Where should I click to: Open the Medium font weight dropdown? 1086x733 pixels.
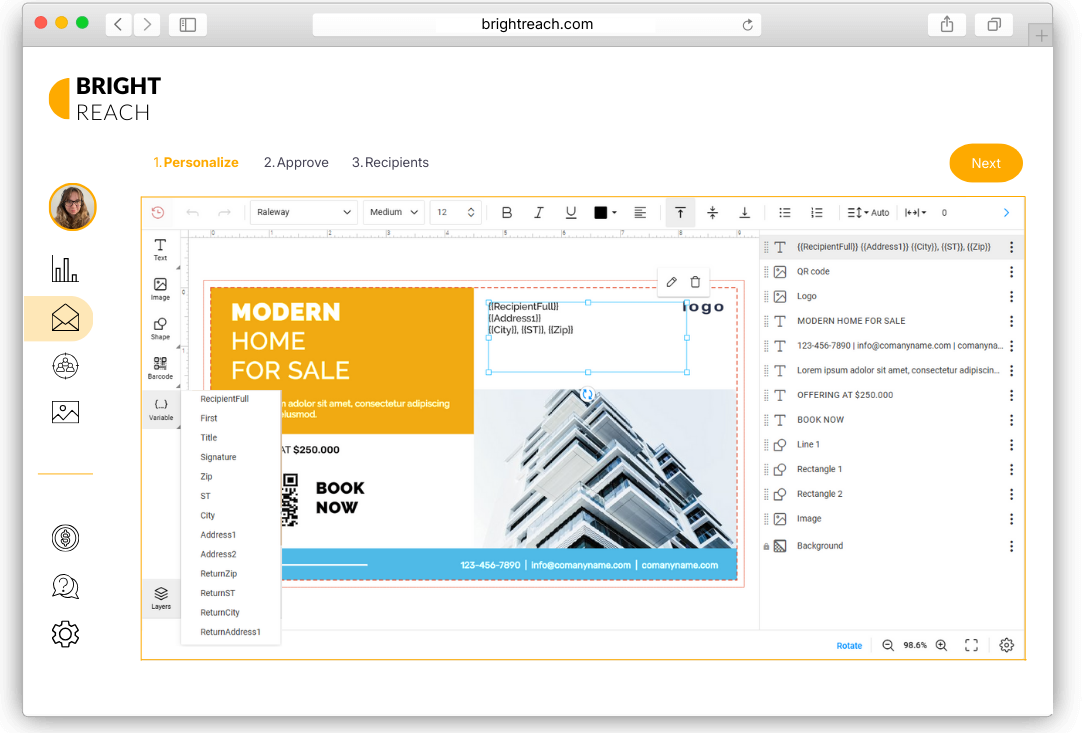393,212
